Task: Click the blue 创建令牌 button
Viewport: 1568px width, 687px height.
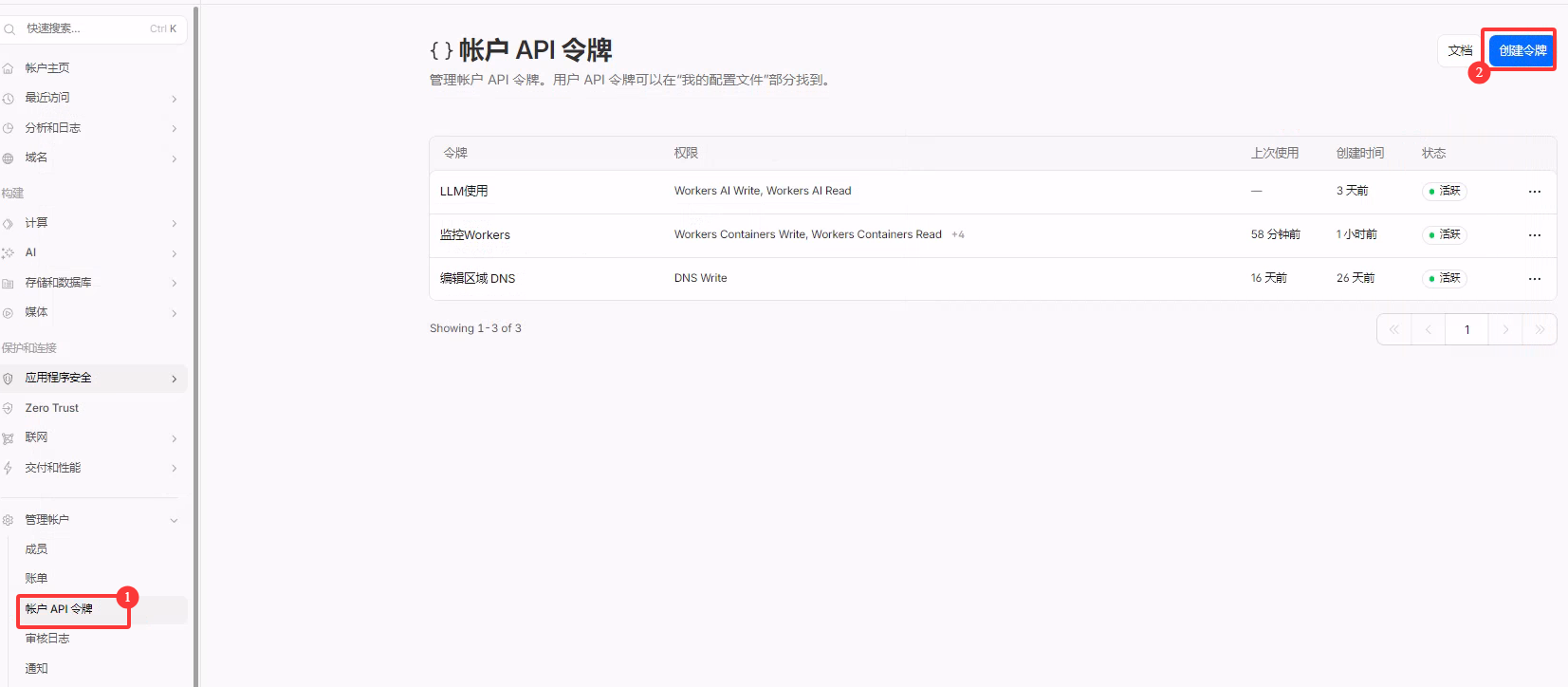Action: coord(1522,50)
